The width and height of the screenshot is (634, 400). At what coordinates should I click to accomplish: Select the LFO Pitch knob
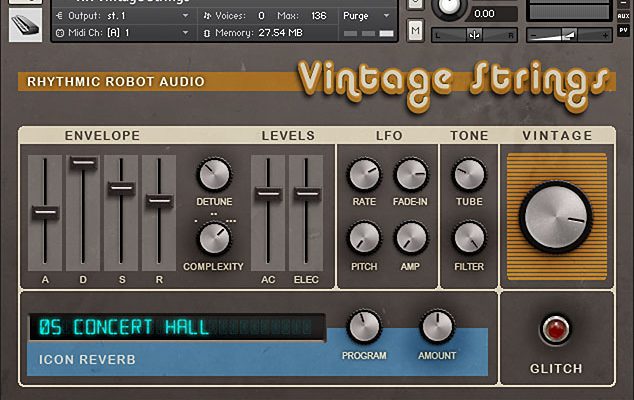(363, 237)
